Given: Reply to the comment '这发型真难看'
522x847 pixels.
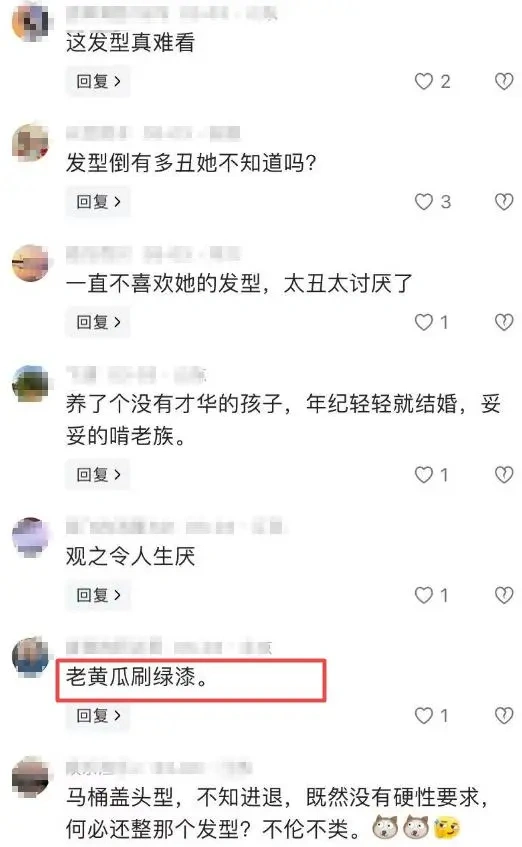Looking at the screenshot, I should (98, 82).
